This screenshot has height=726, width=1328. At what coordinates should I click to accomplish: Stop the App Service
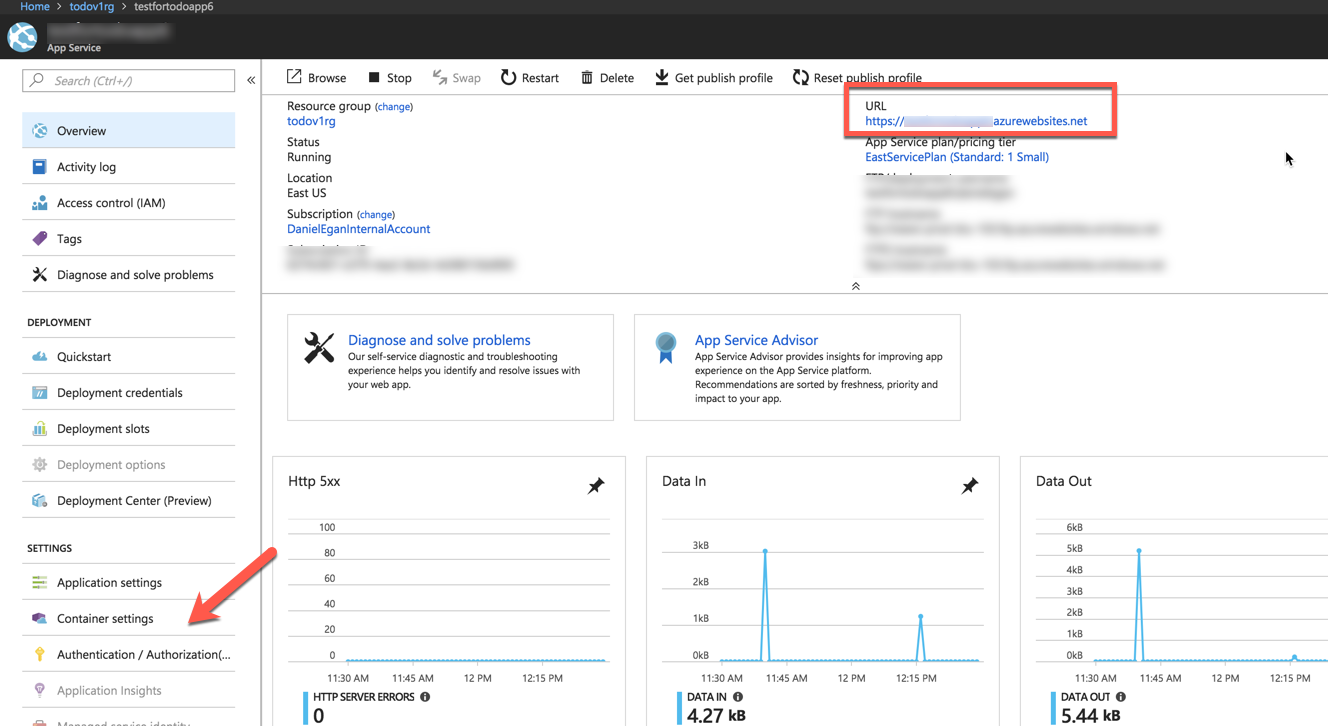[389, 78]
